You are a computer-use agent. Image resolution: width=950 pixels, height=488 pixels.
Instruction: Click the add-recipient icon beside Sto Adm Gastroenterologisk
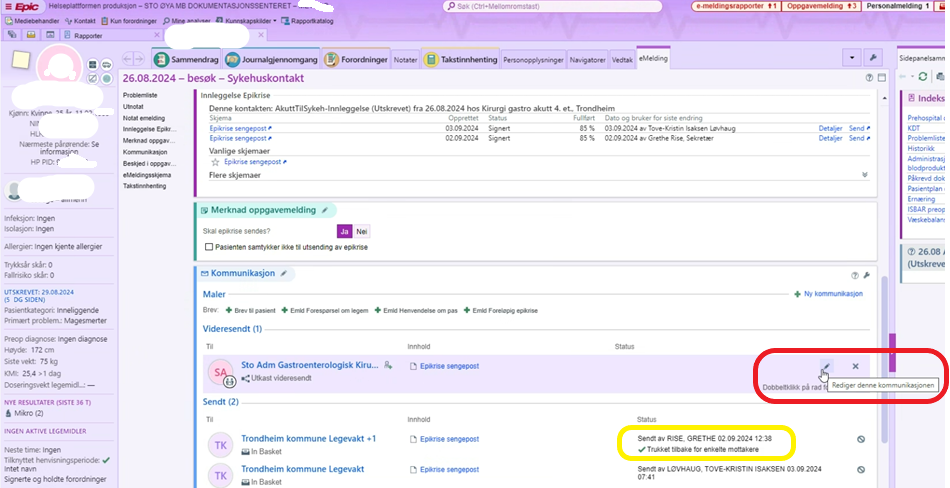(388, 366)
